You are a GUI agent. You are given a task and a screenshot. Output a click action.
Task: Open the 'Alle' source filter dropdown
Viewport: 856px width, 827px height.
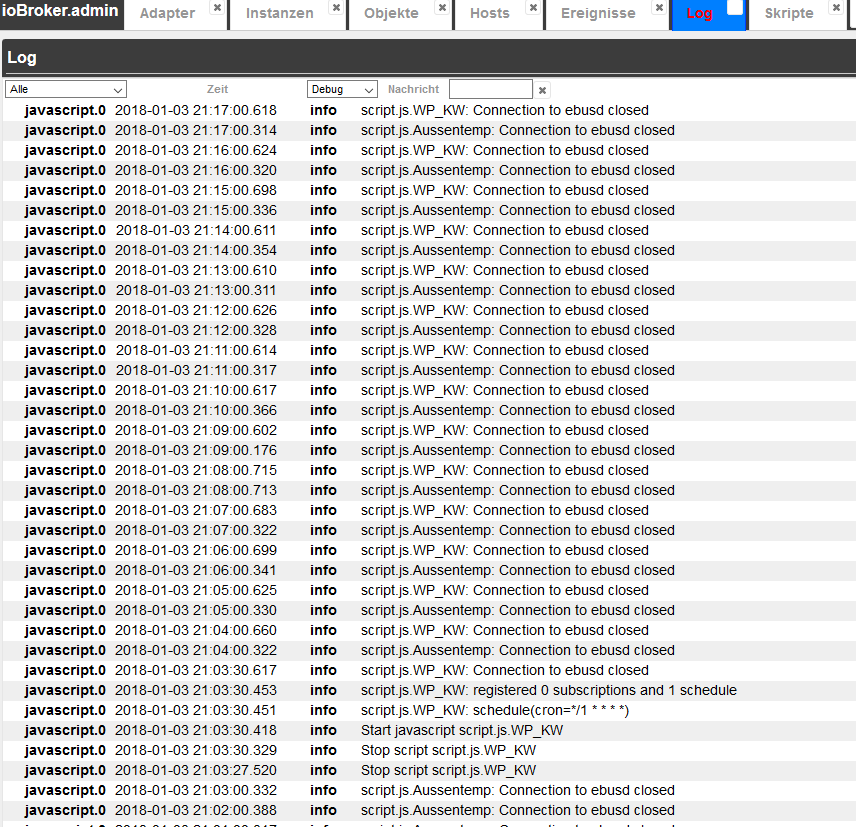[66, 89]
